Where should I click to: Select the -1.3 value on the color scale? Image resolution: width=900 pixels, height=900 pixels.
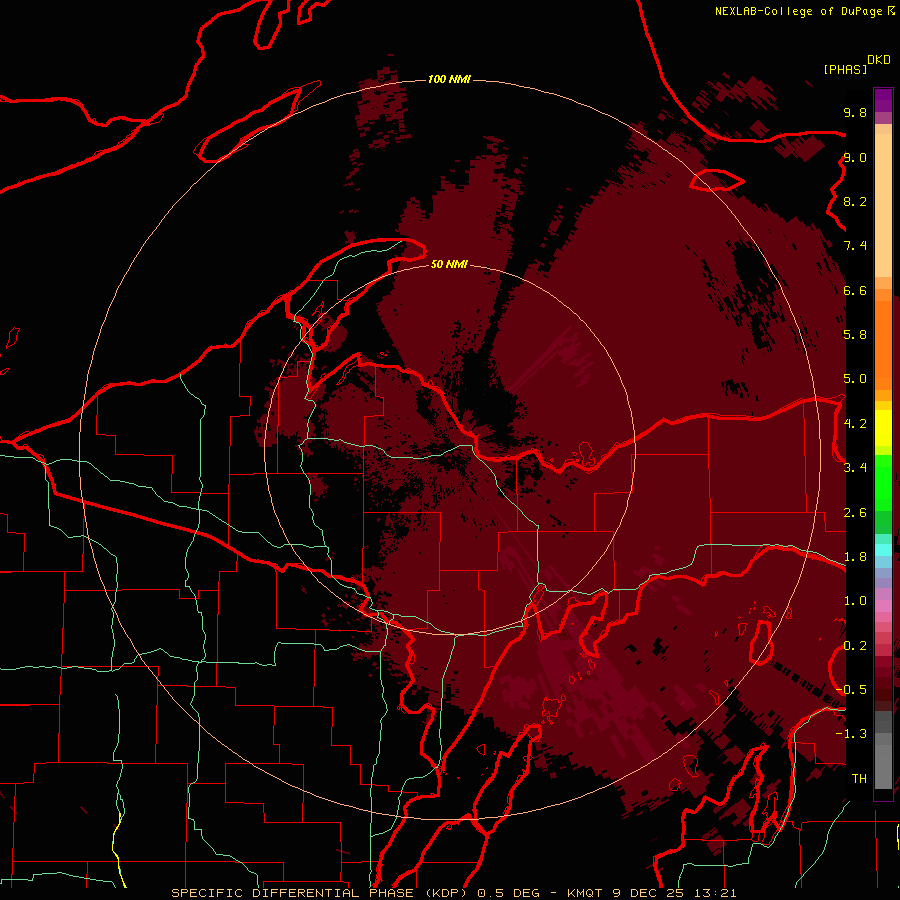click(x=851, y=734)
